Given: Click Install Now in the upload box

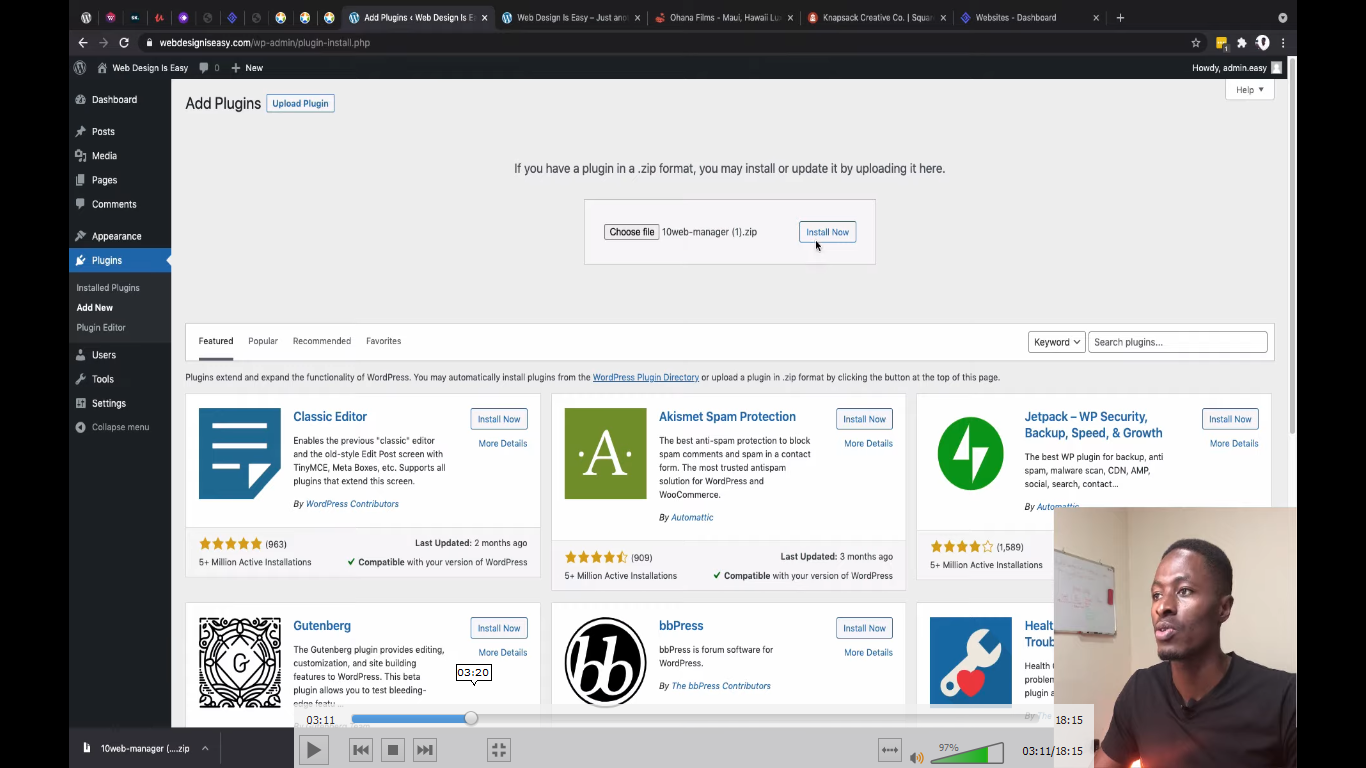Looking at the screenshot, I should point(827,232).
